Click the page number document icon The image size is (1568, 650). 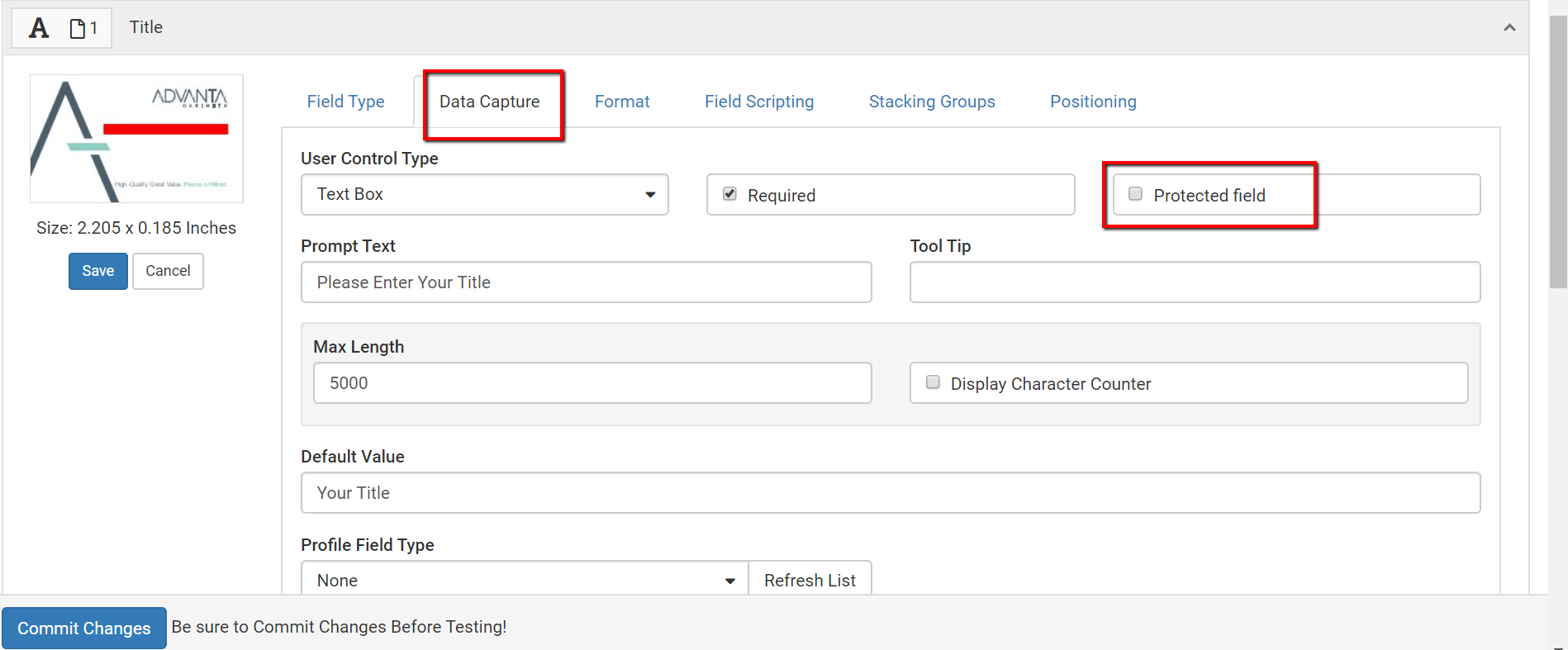tap(78, 29)
